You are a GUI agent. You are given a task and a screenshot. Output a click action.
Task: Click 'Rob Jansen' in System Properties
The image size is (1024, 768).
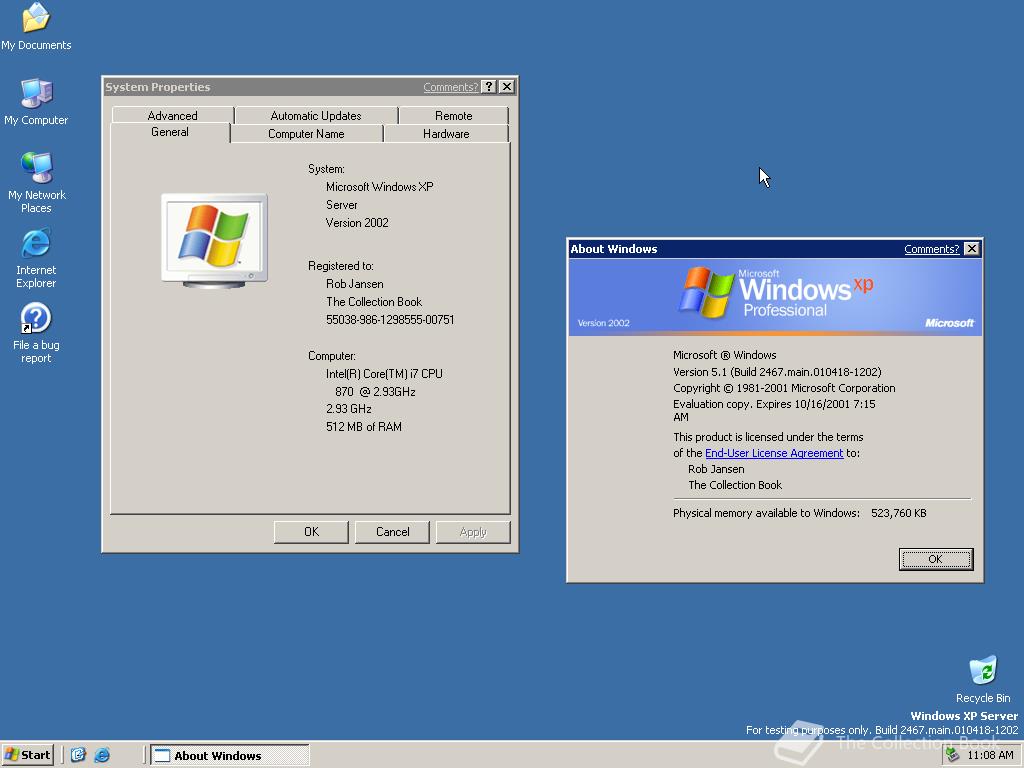point(355,283)
